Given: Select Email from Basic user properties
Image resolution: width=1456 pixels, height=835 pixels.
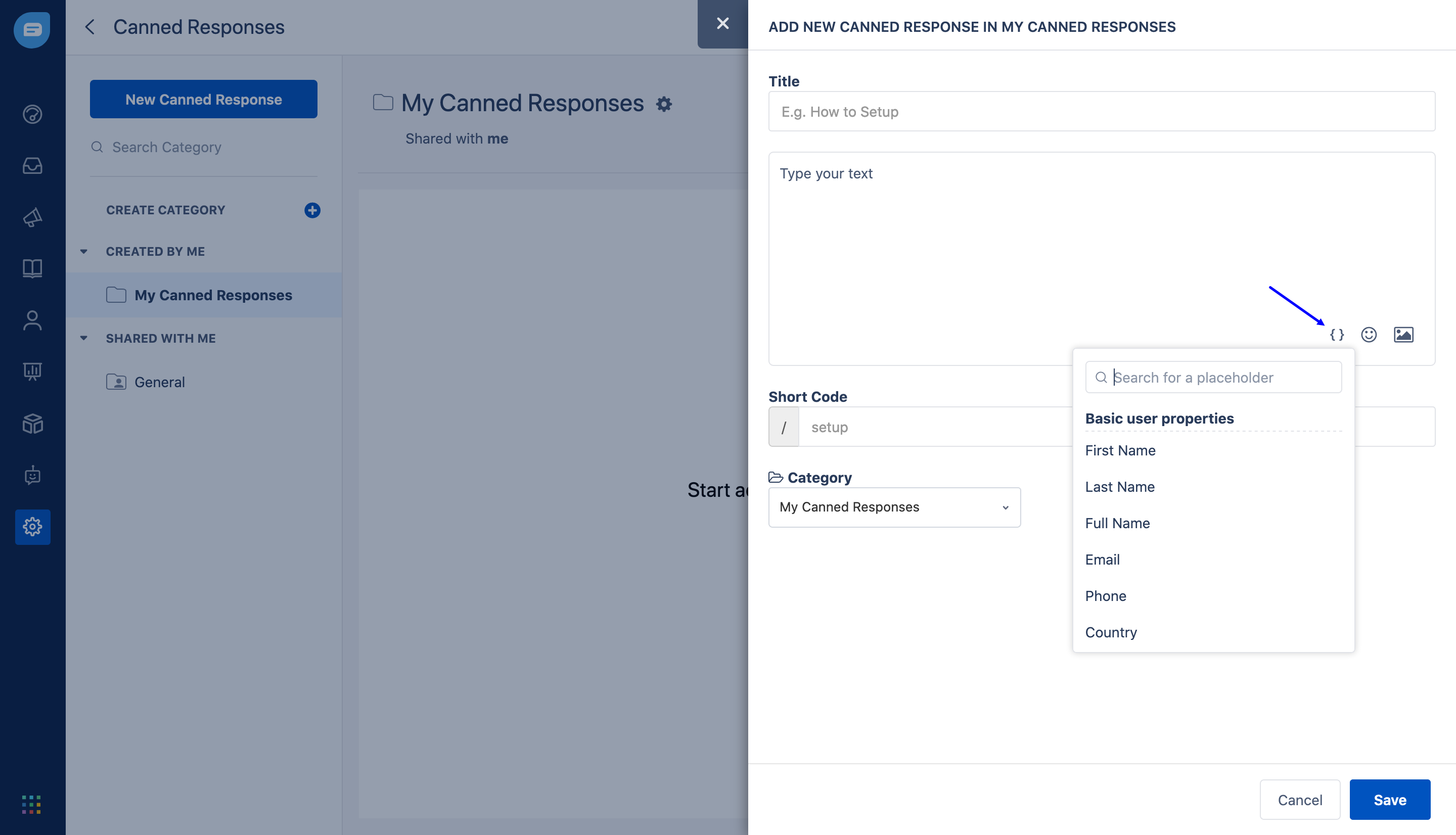Looking at the screenshot, I should click(1102, 559).
